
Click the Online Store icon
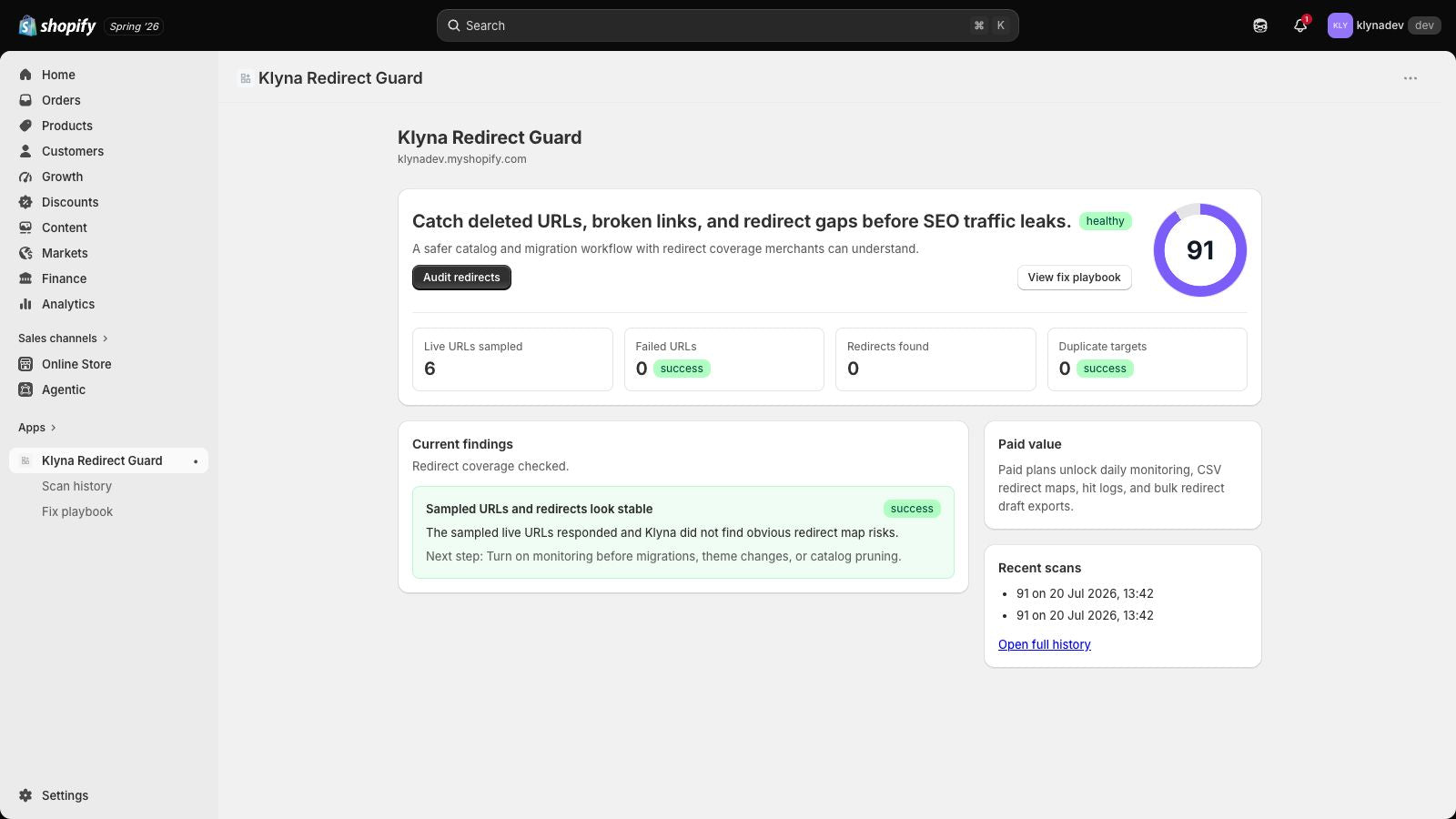25,364
